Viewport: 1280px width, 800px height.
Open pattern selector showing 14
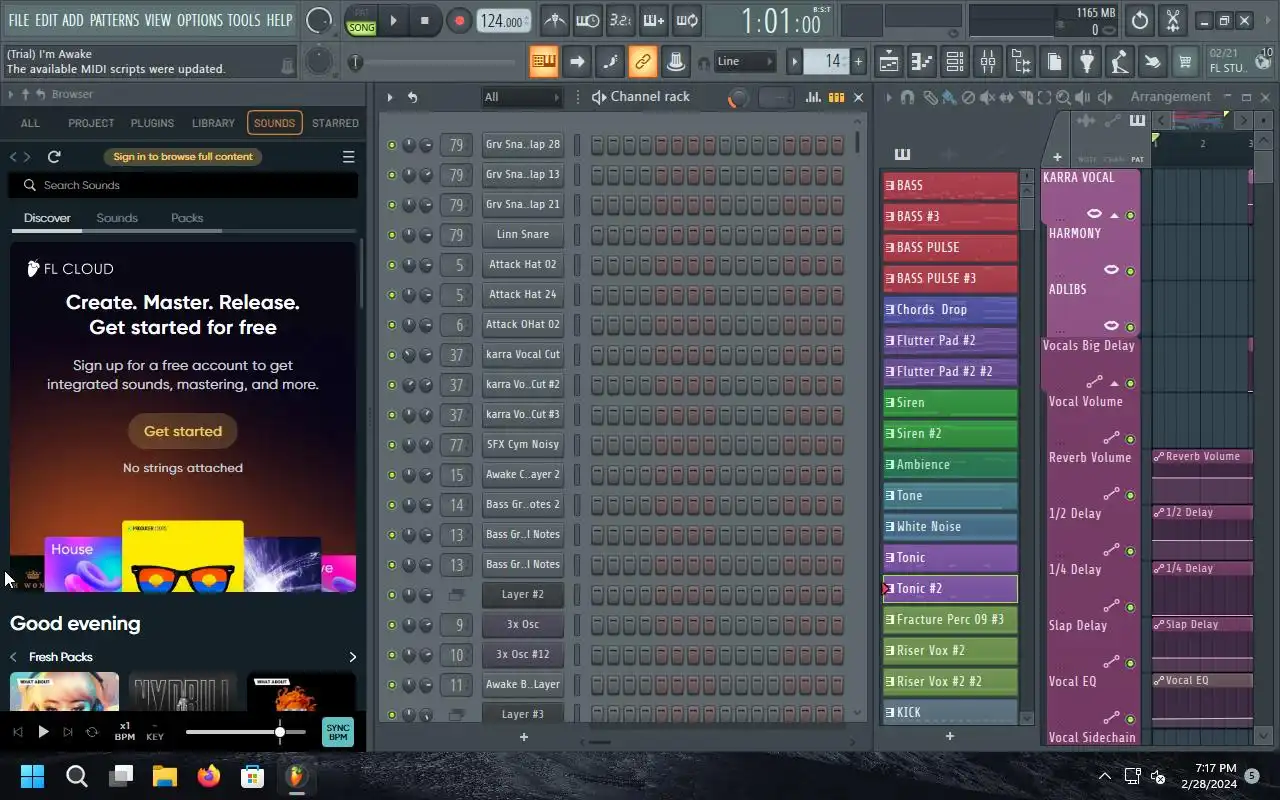coord(828,62)
